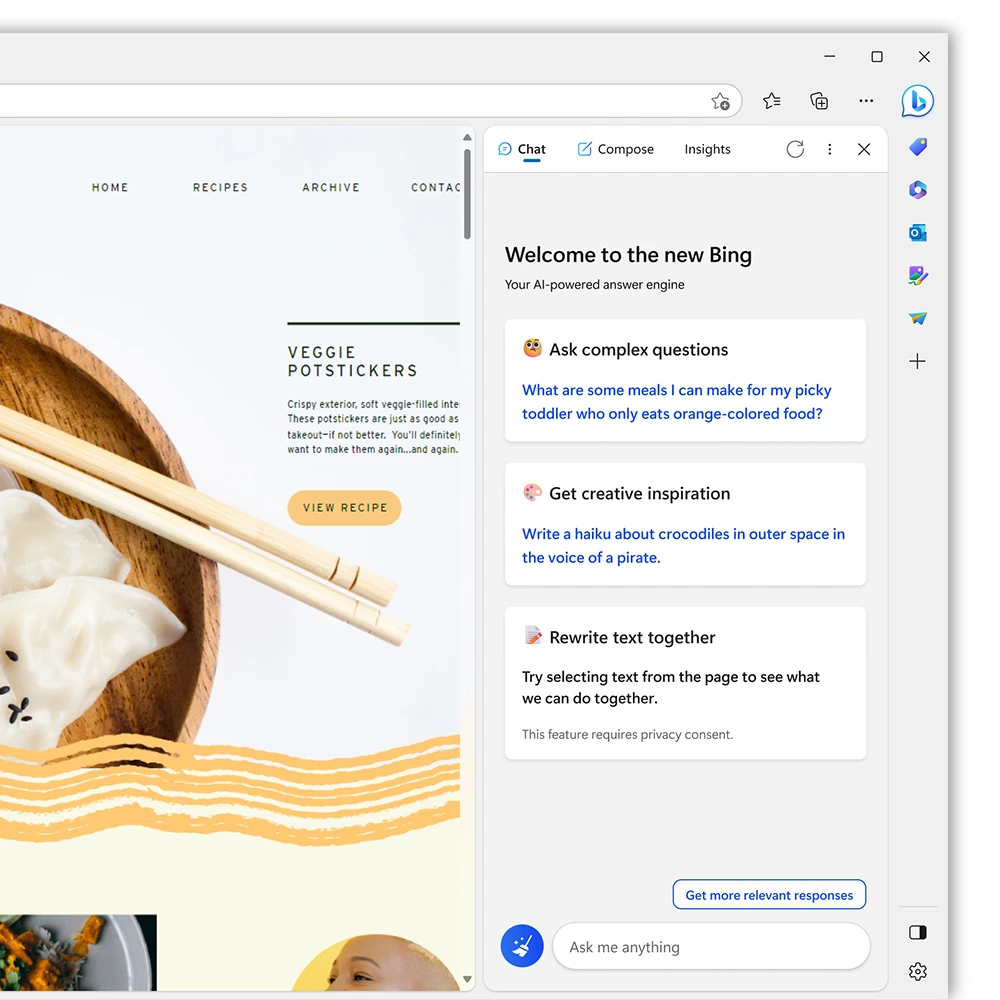This screenshot has width=1000, height=1000.
Task: Click the Get more relevant responses button
Action: [769, 894]
